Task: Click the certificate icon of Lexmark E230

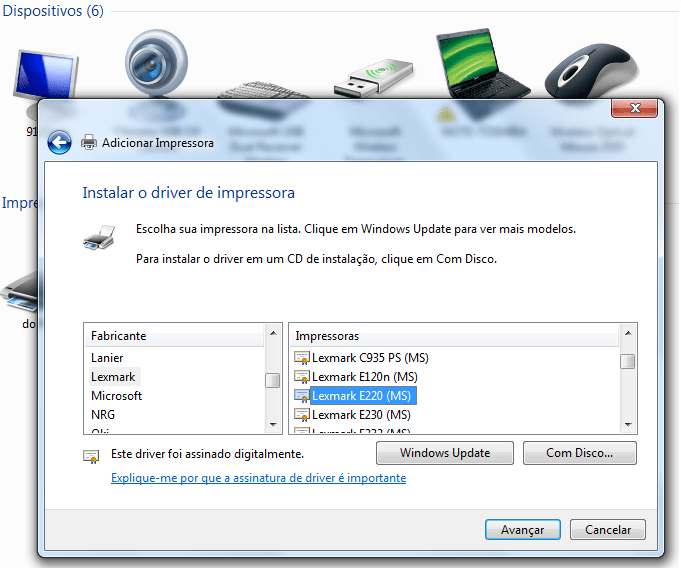Action: click(x=302, y=415)
